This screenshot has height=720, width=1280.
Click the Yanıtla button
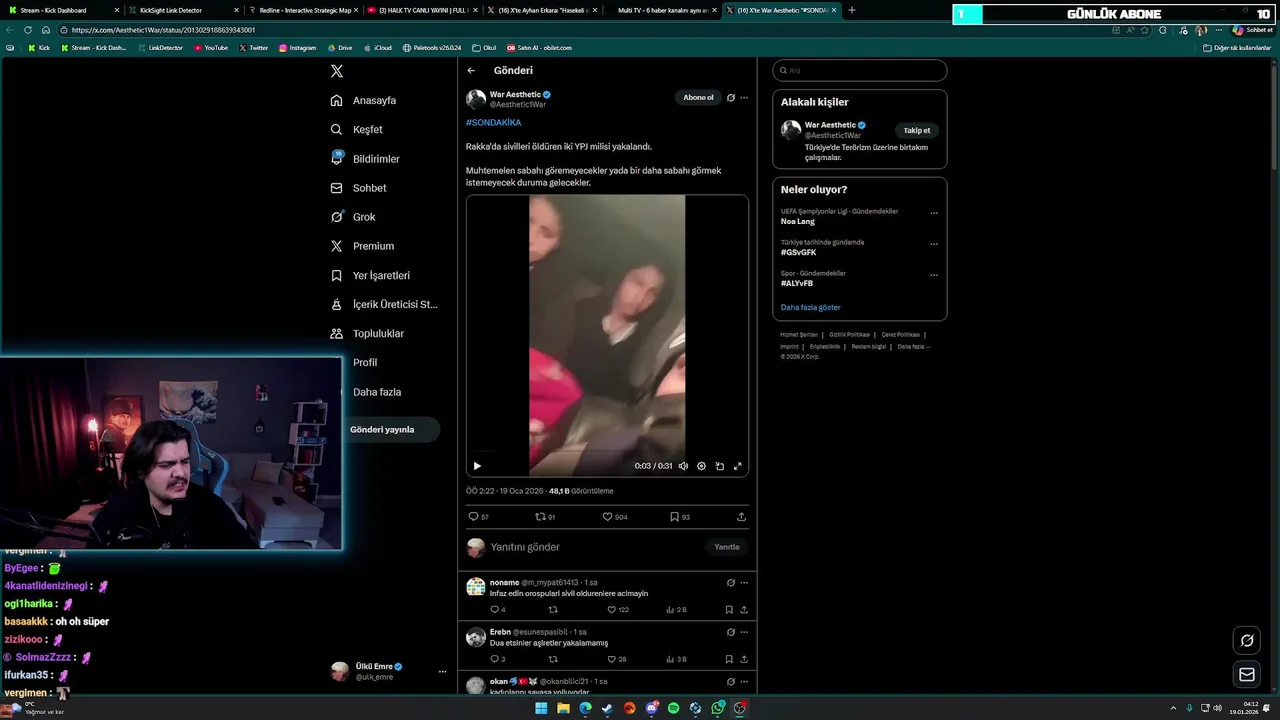(727, 547)
